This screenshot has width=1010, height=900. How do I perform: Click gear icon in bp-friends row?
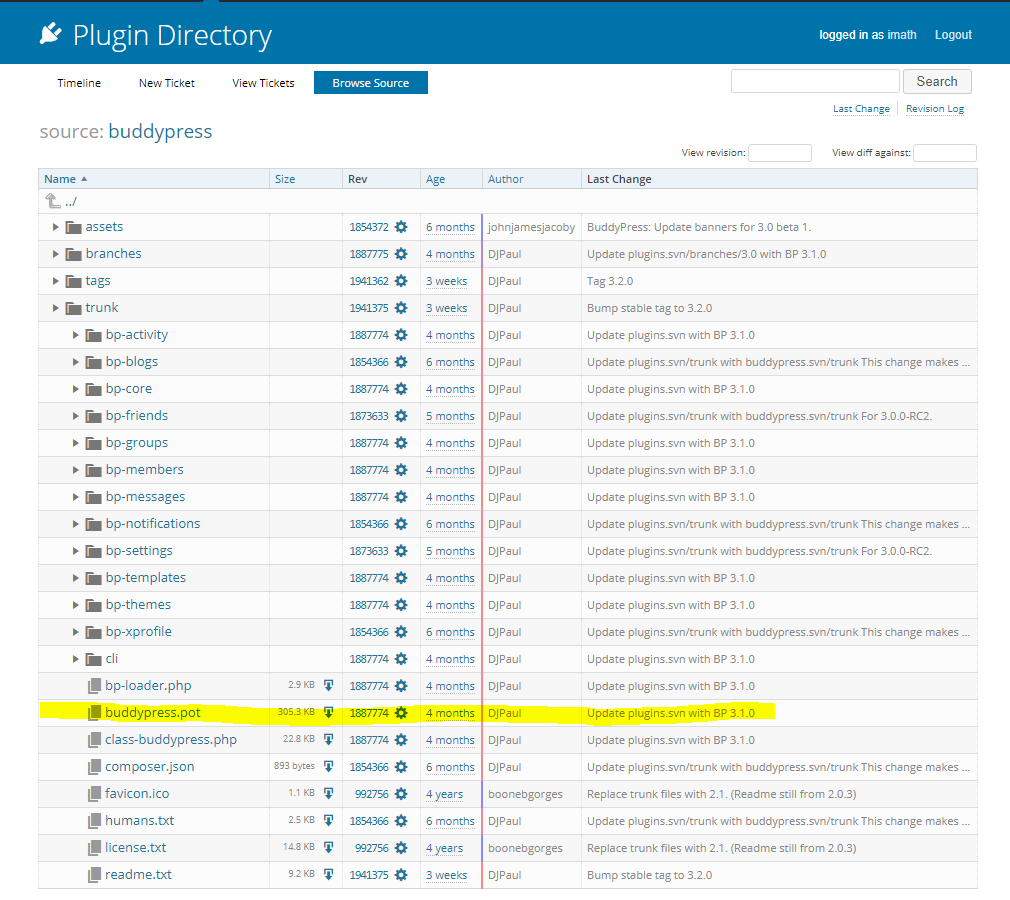pyautogui.click(x=401, y=416)
